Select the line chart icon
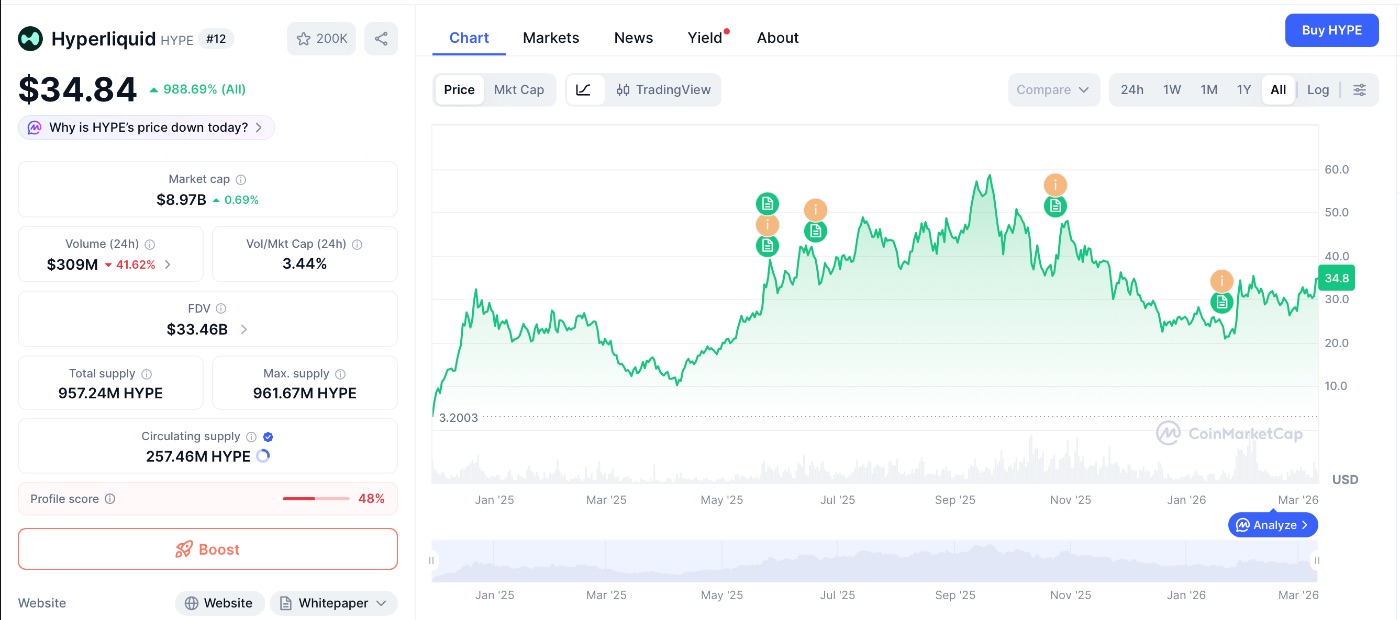Screen dimensions: 1400x620 click(x=584, y=90)
